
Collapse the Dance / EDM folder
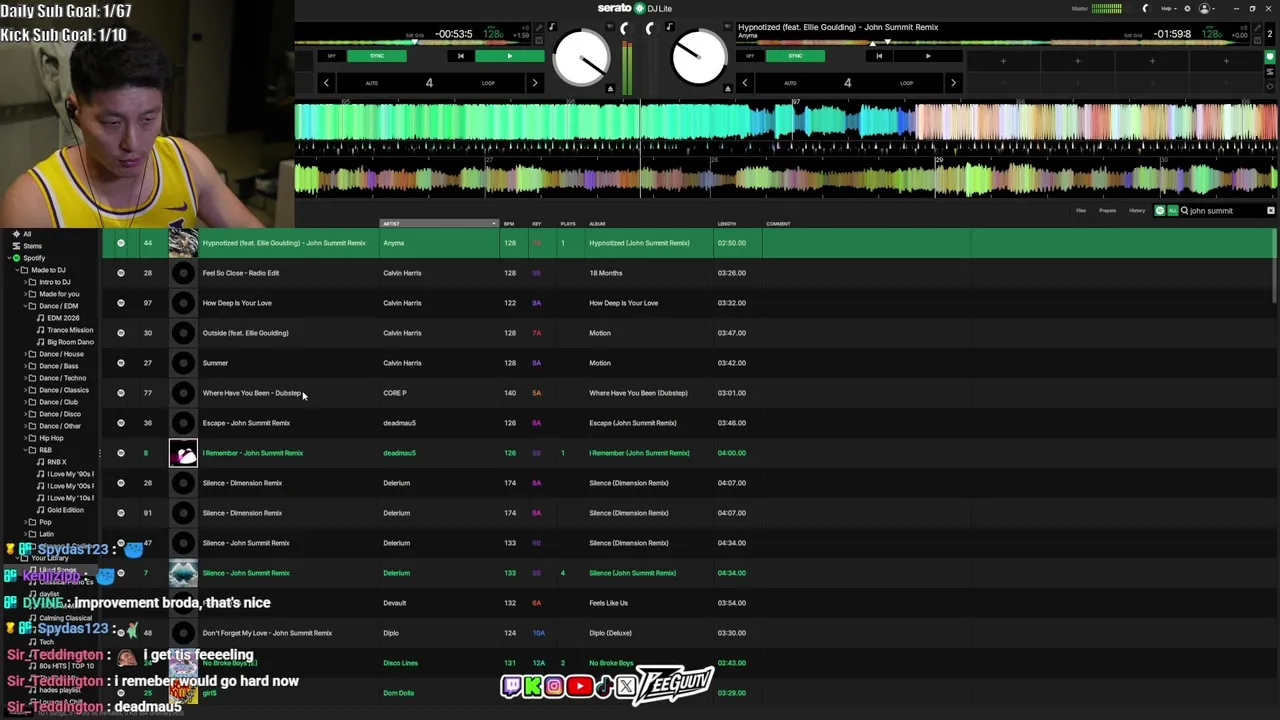tap(25, 306)
